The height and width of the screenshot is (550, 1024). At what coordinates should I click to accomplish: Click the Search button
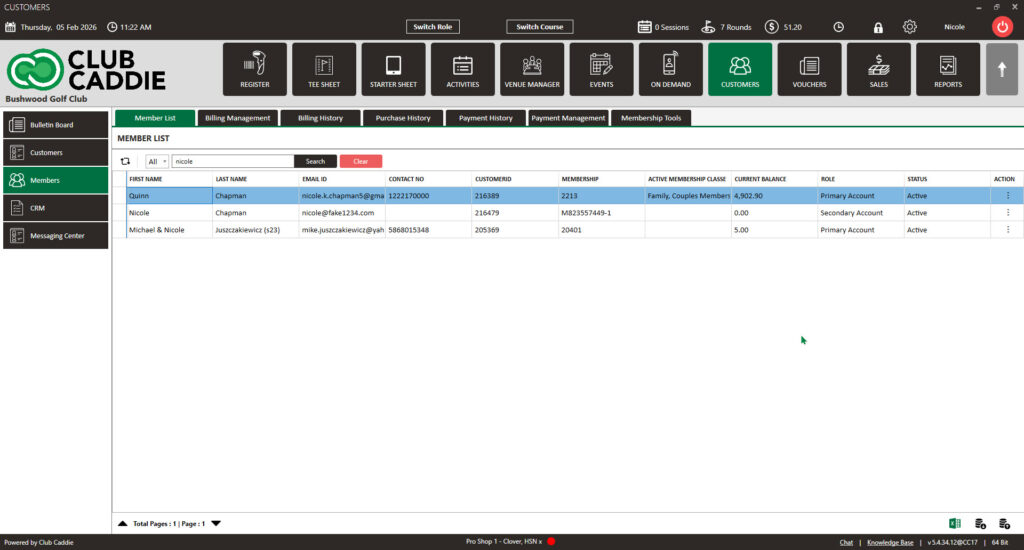315,161
